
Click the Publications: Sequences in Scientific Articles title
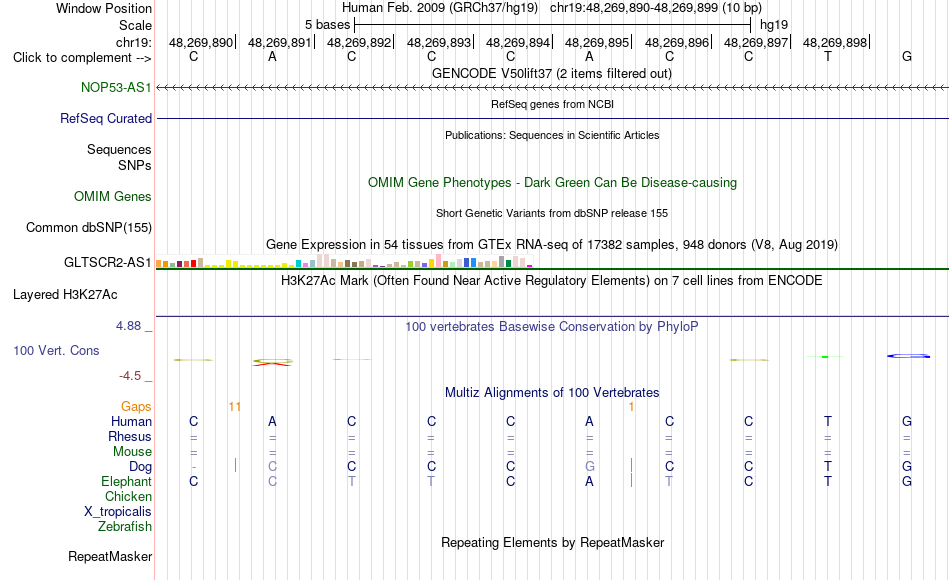pyautogui.click(x=552, y=135)
